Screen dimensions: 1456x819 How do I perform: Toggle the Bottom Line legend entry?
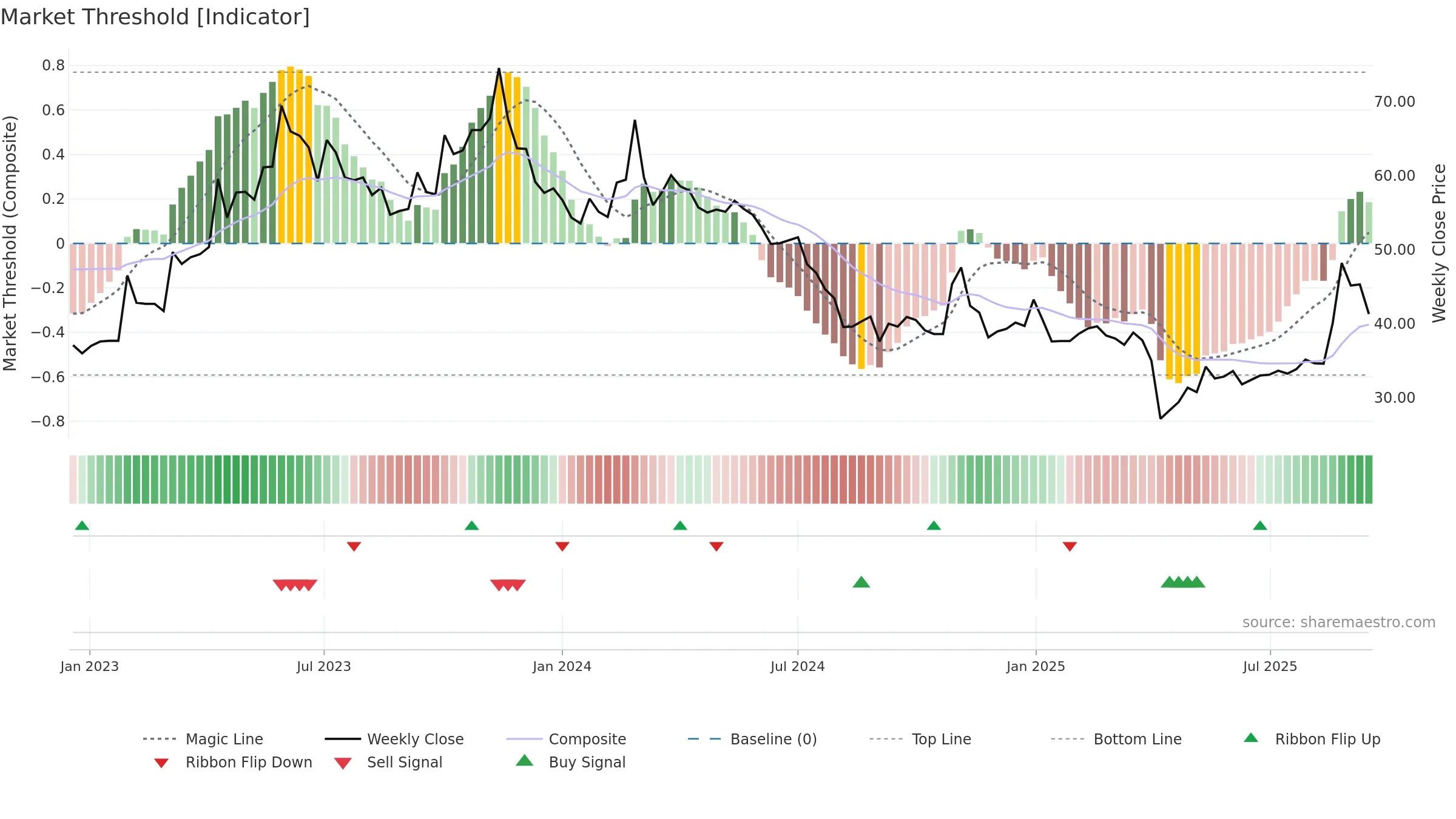pyautogui.click(x=1116, y=739)
